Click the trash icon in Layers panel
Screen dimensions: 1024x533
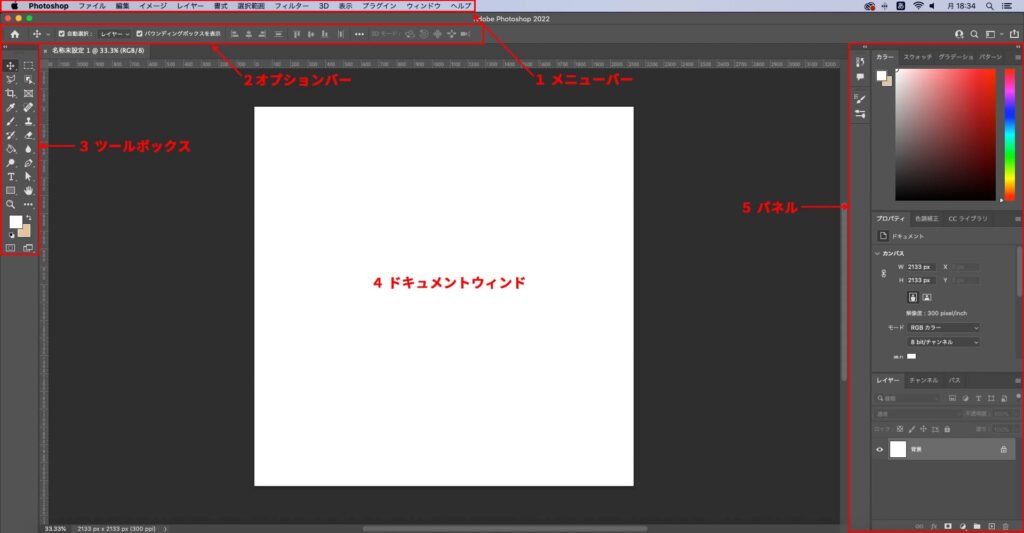coord(1006,526)
